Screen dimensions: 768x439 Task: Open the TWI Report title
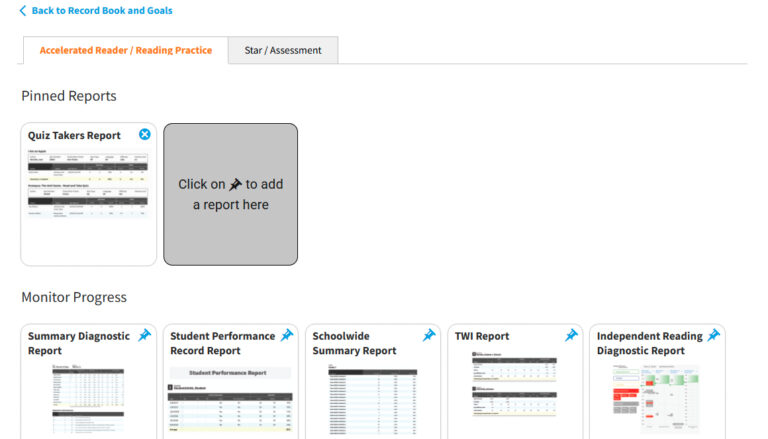[x=482, y=337]
